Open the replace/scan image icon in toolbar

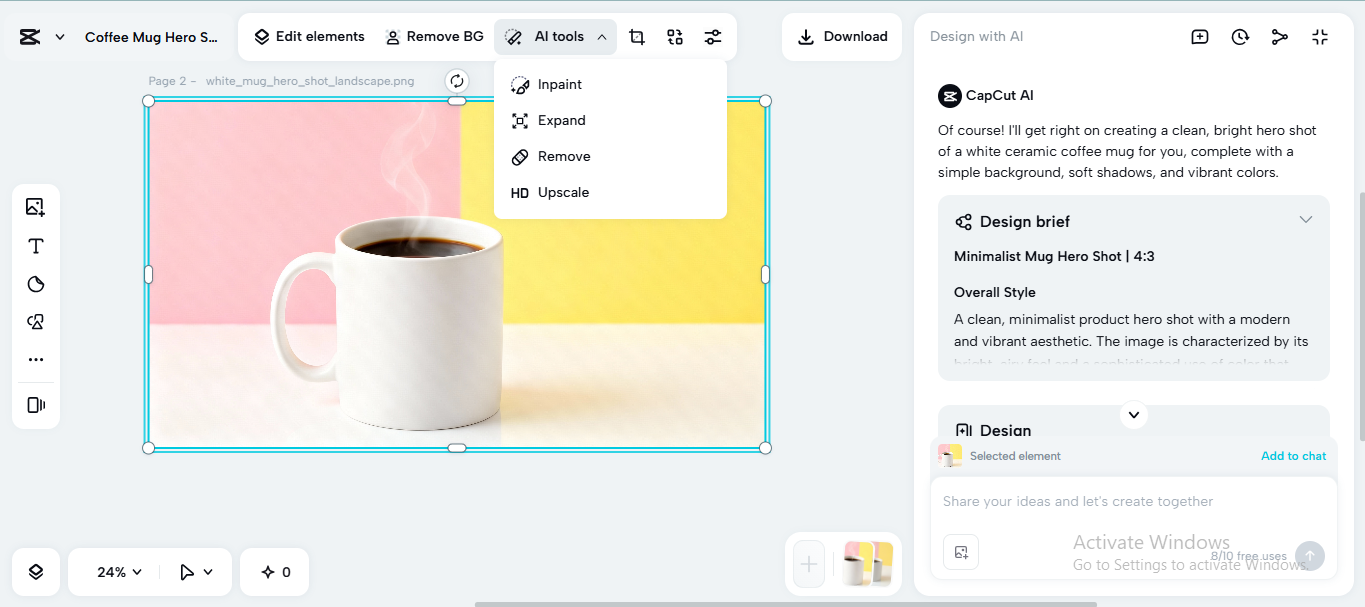675,37
